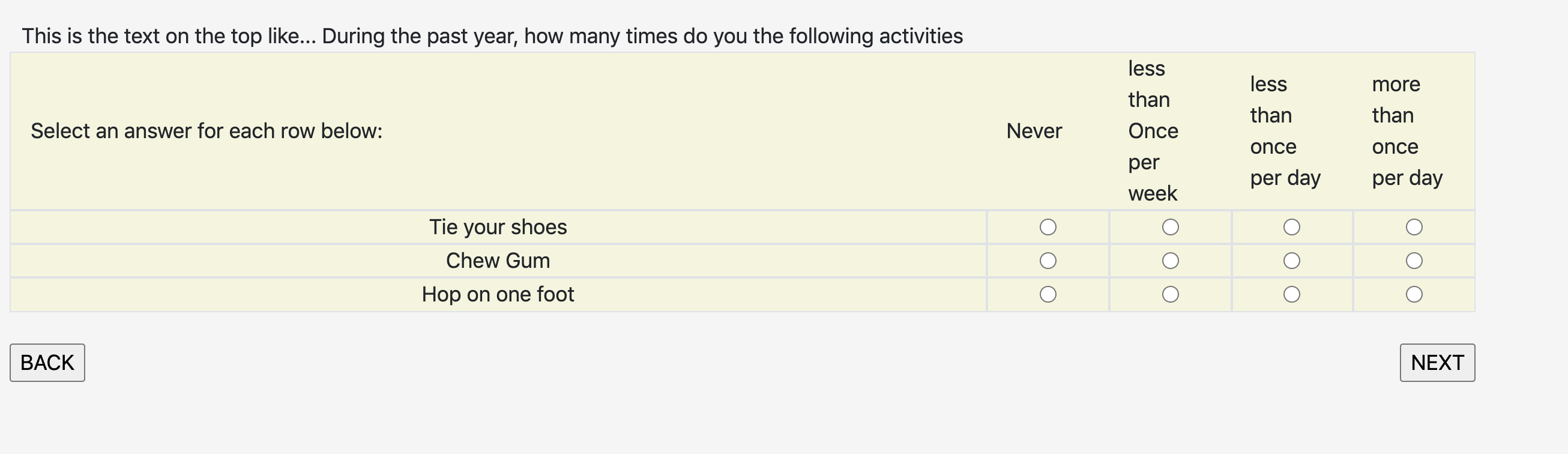
Task: Mark more than once per day for Chew Gum
Action: pyautogui.click(x=1414, y=261)
